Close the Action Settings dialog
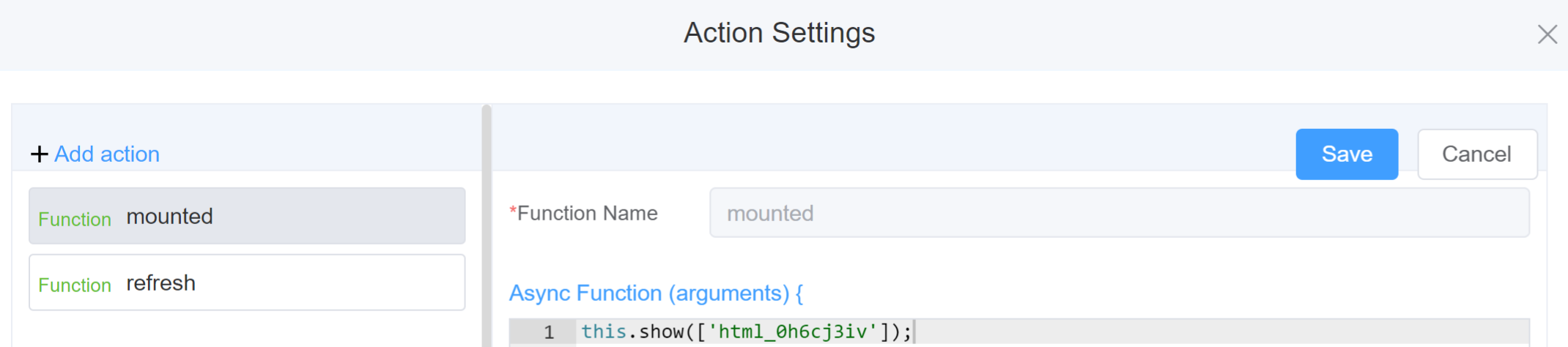The height and width of the screenshot is (347, 1568). click(1547, 34)
